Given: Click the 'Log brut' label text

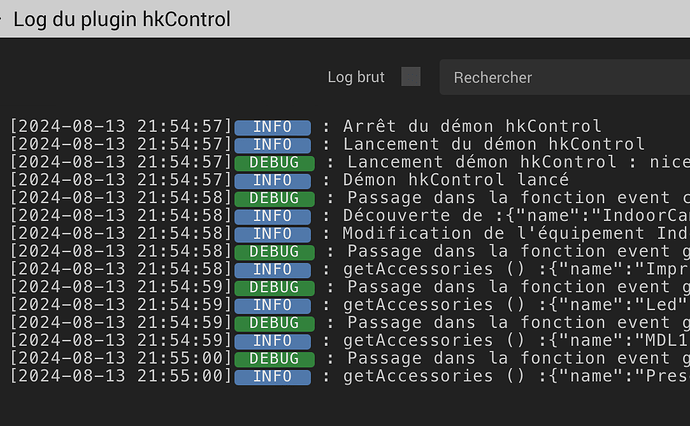Looking at the screenshot, I should [356, 77].
